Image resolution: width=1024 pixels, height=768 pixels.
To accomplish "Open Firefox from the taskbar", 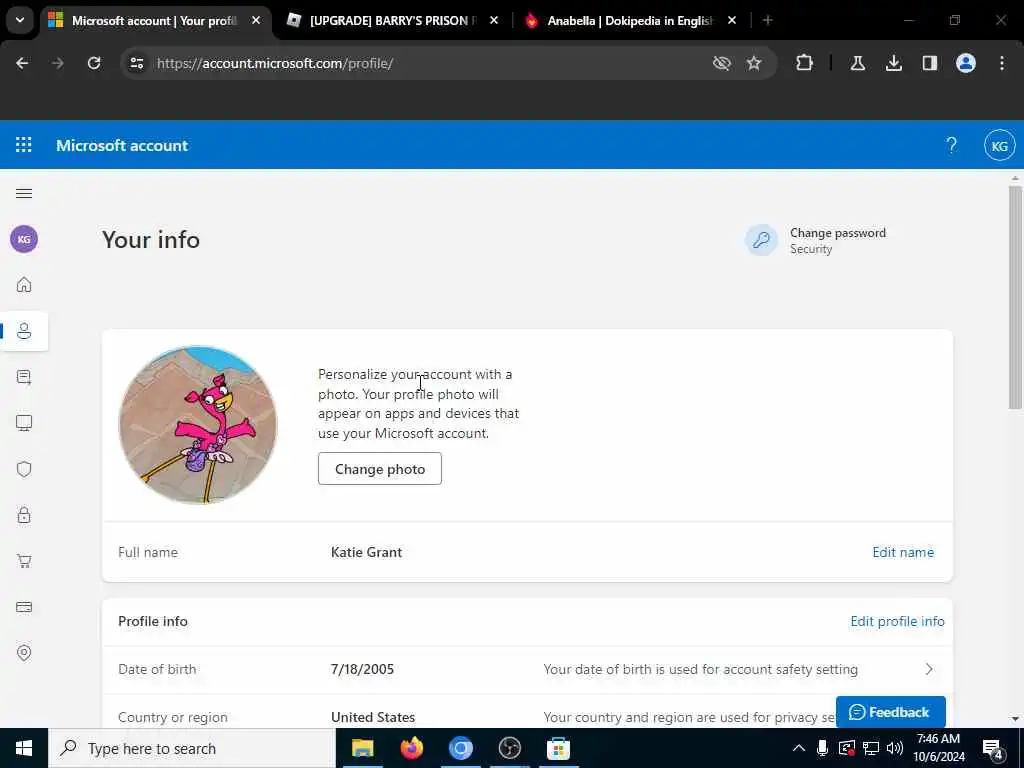I will (411, 748).
